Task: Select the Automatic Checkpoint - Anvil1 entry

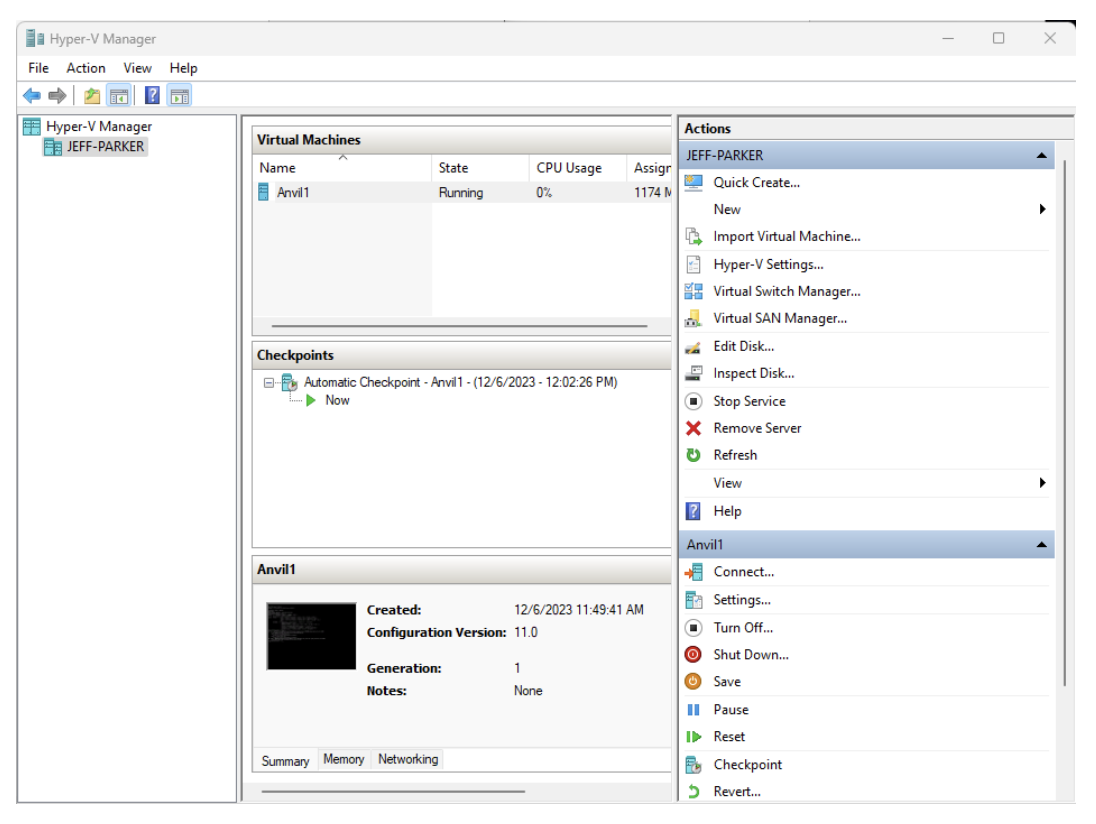Action: (460, 382)
